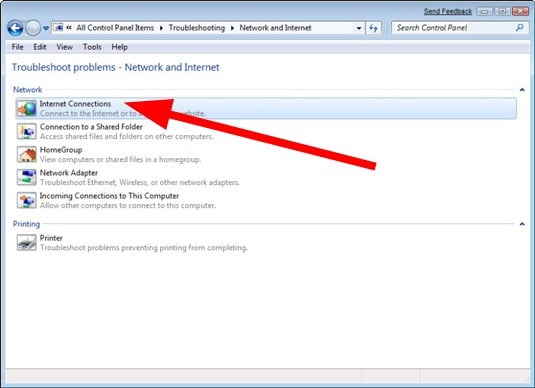This screenshot has height=388, width=535.
Task: Open the Help menu
Action: point(119,47)
